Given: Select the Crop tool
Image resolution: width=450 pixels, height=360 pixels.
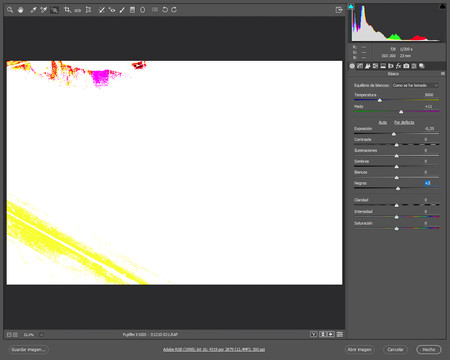Looking at the screenshot, I should pyautogui.click(x=67, y=10).
